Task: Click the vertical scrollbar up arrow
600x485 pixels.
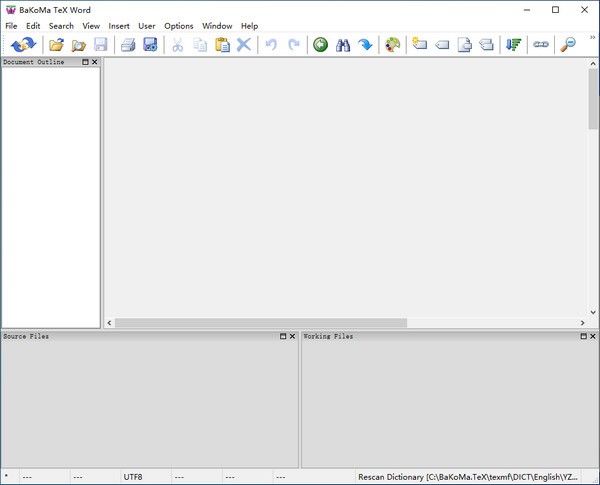Action: click(x=593, y=64)
